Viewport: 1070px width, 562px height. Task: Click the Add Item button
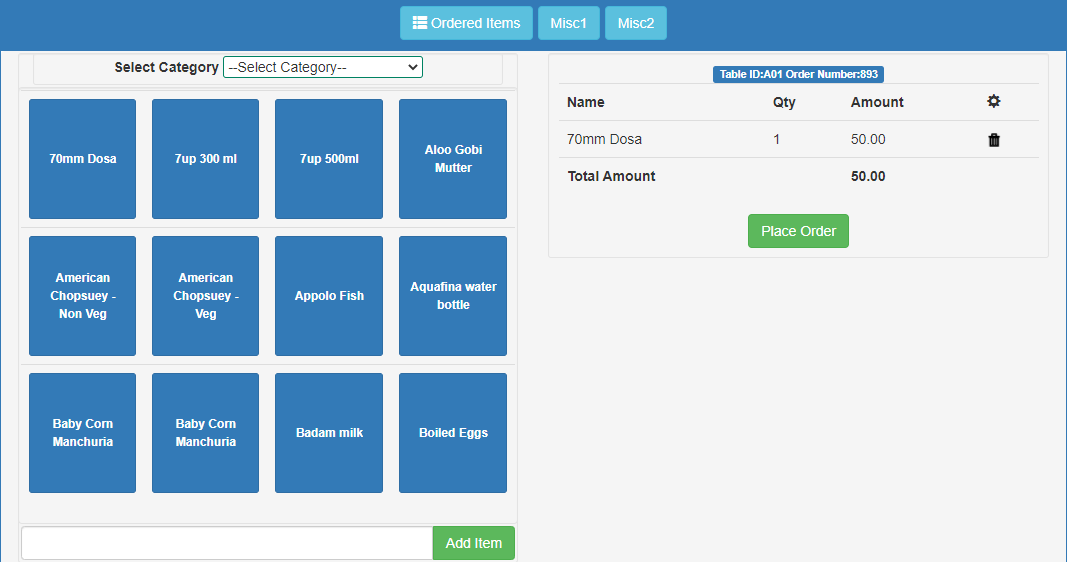(473, 543)
